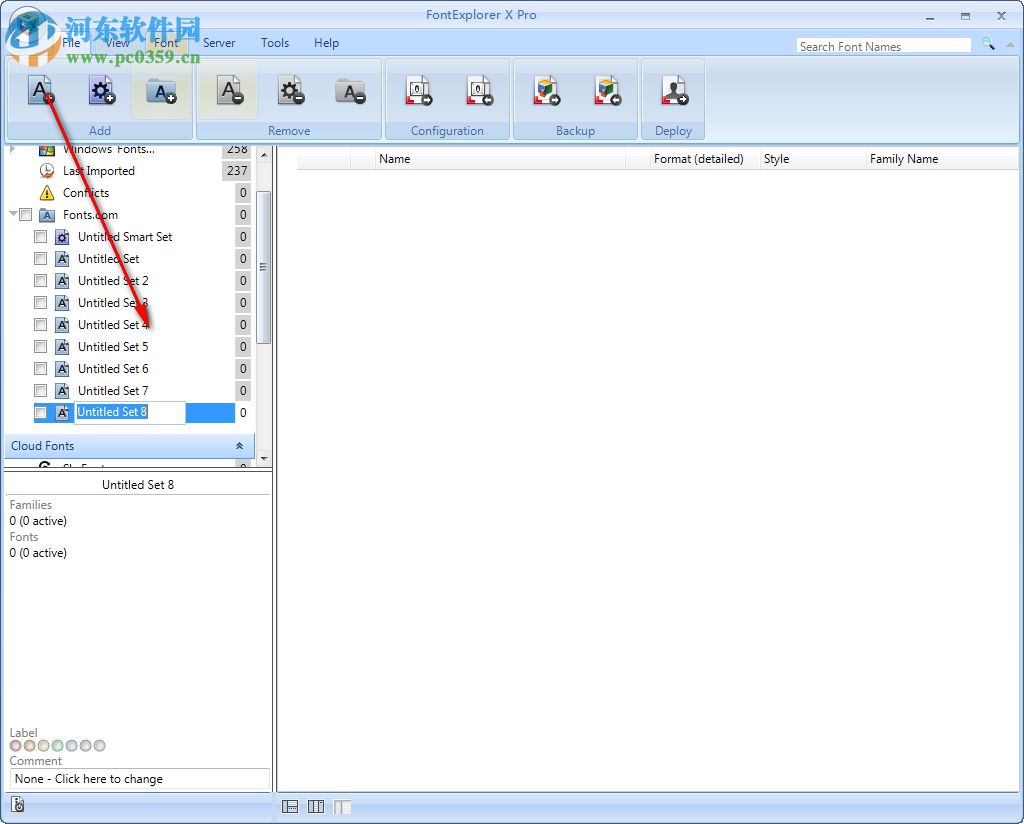The height and width of the screenshot is (824, 1024).
Task: Select the first red Label color dot
Action: [15, 745]
